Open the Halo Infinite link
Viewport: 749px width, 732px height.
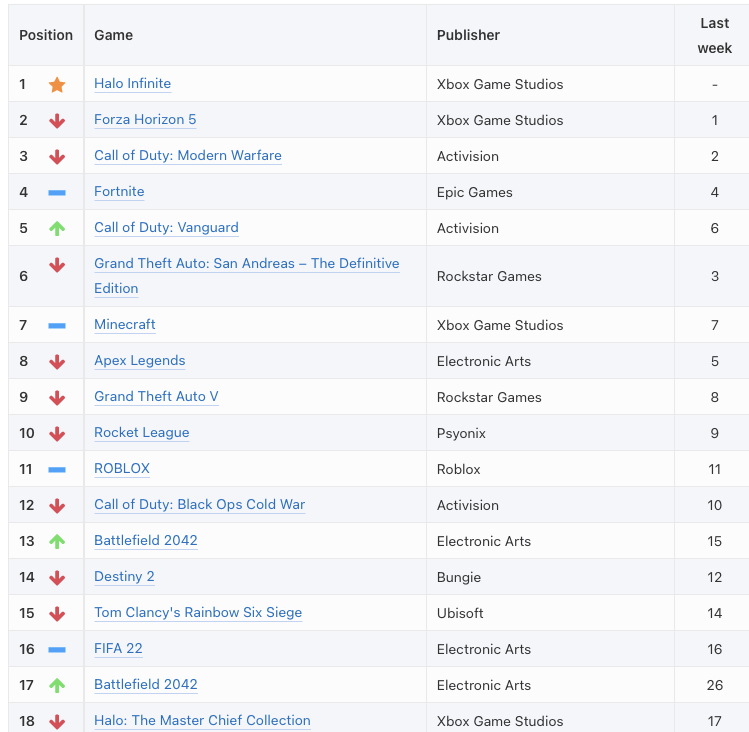coord(132,84)
